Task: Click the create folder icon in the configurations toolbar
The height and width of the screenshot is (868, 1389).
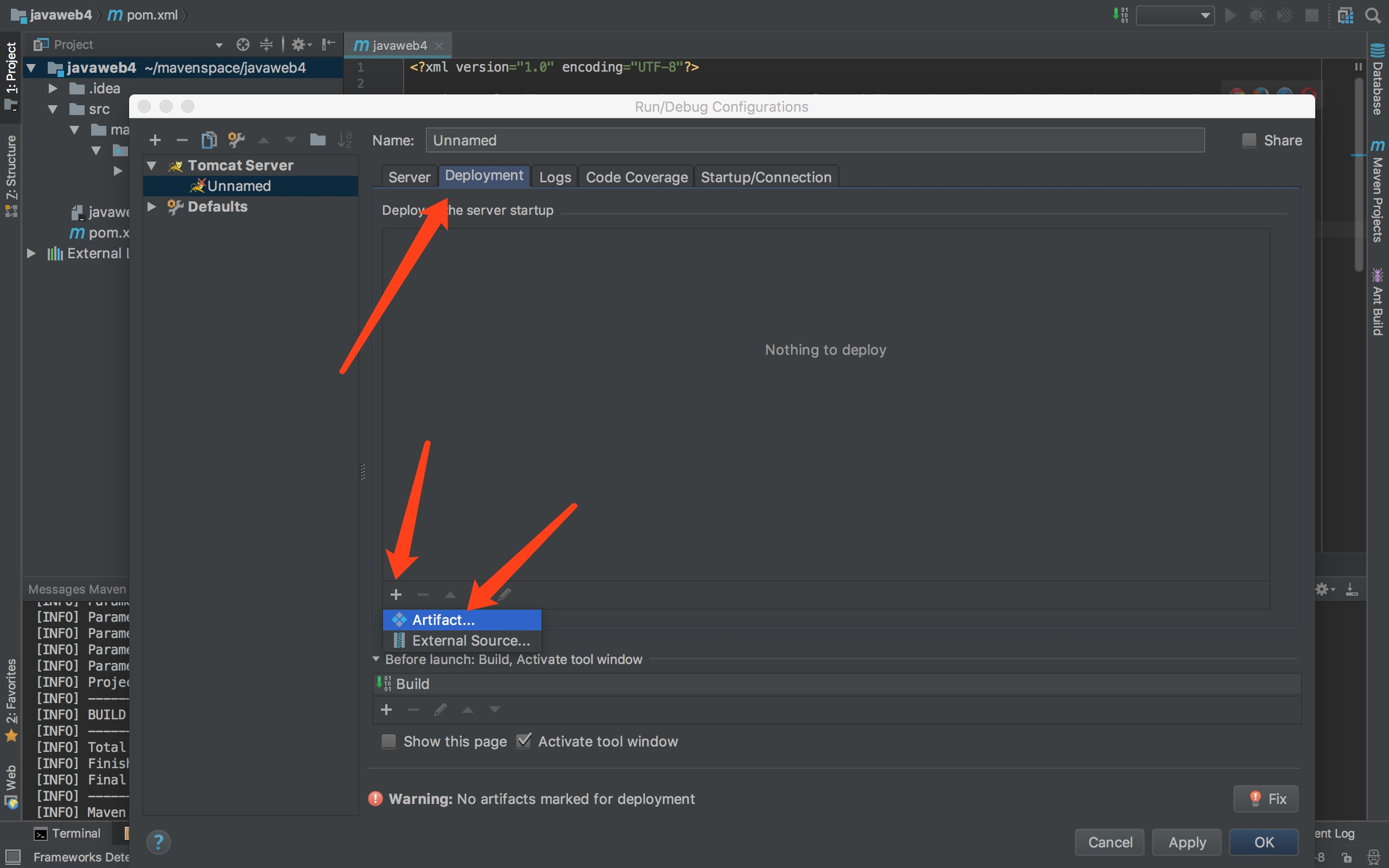Action: coord(317,140)
